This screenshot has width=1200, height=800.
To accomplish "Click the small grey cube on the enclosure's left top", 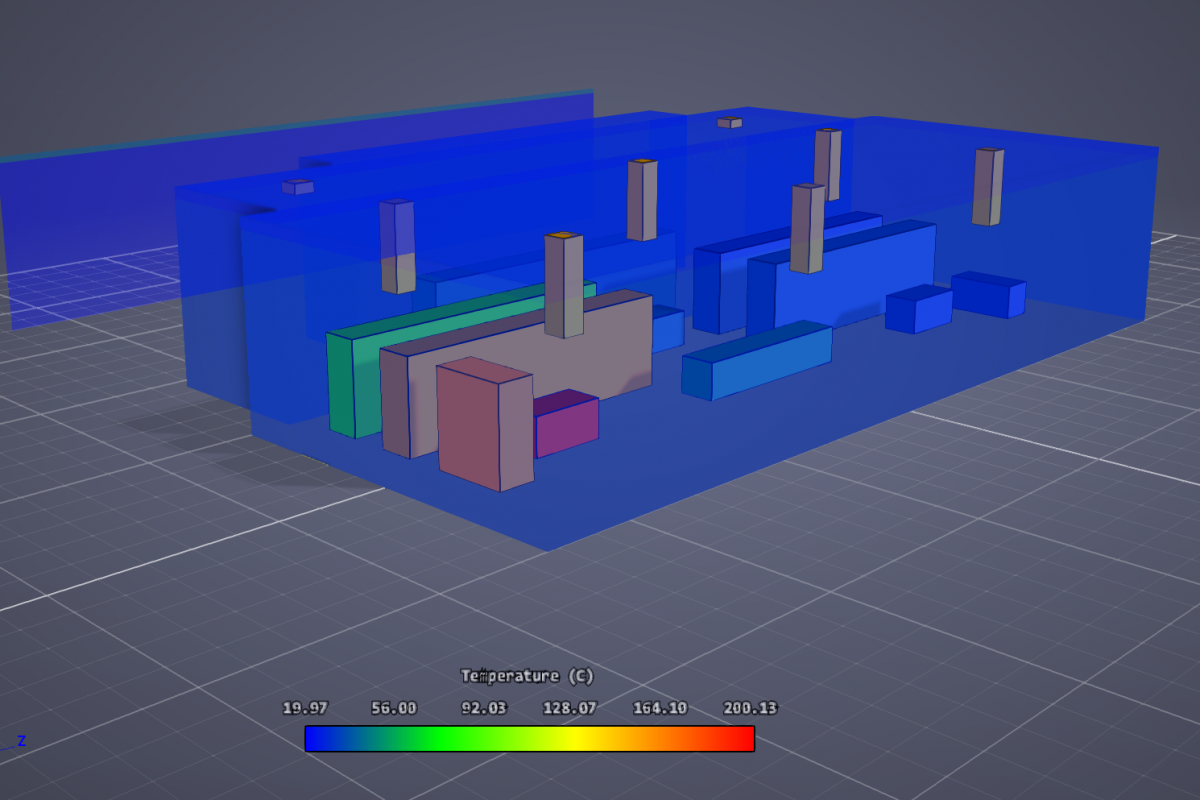I will click(298, 187).
